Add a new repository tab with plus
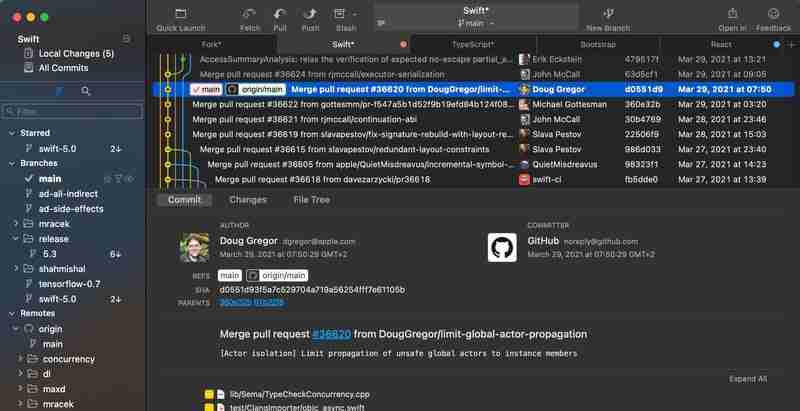Viewport: 800px width, 411px height. [791, 44]
